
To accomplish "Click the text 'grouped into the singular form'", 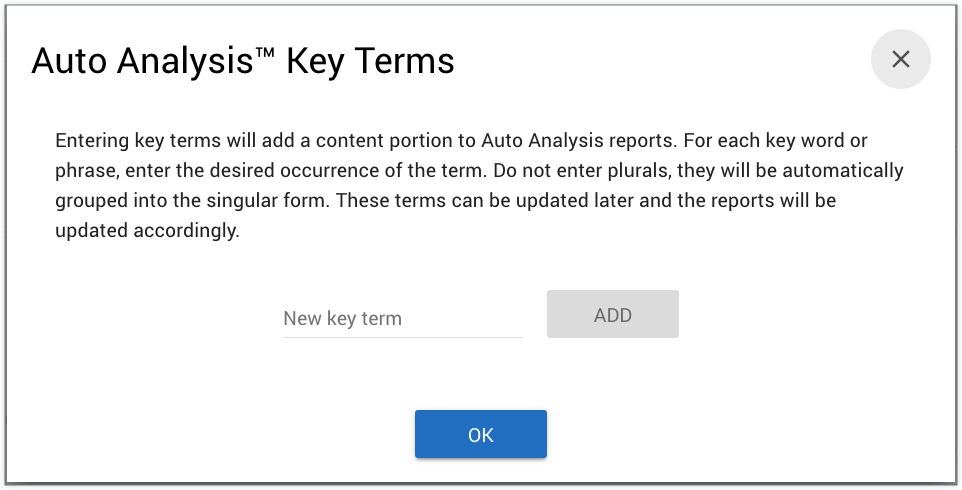I will [190, 200].
